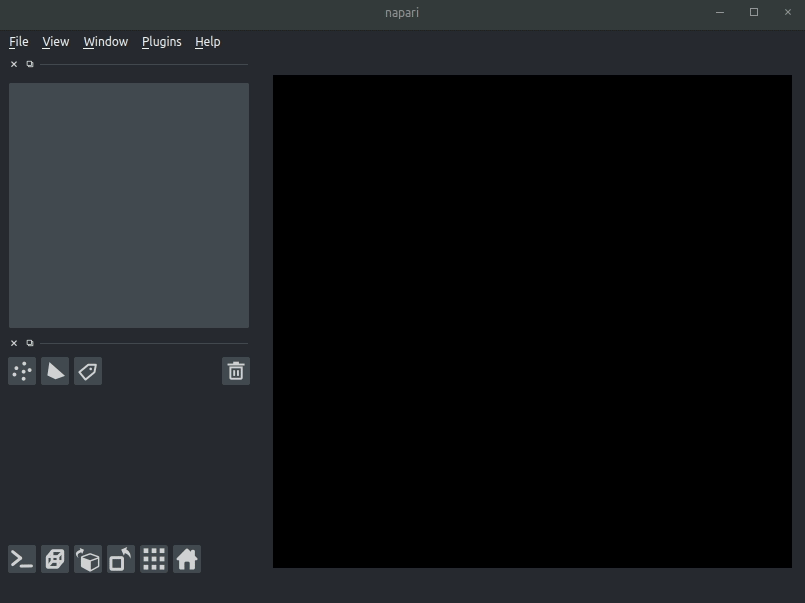
Task: Add a new Points layer
Action: pos(21,371)
